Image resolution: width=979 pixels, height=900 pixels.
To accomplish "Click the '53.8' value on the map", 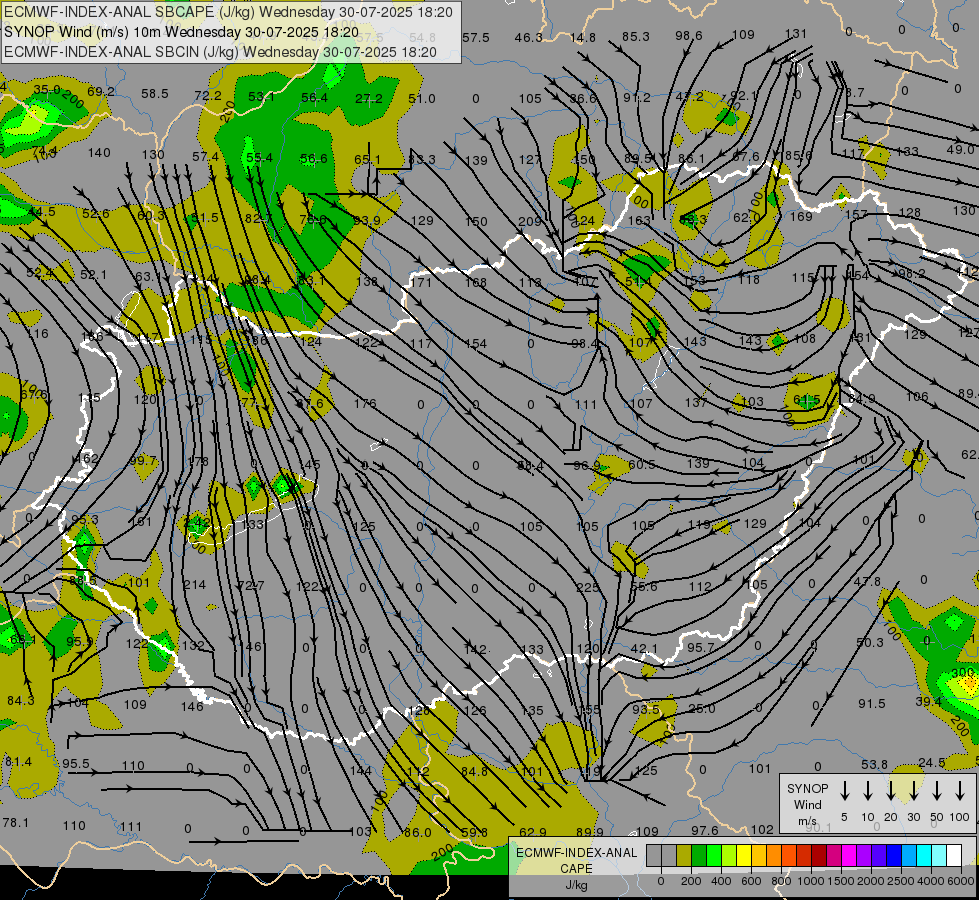I will point(874,764).
